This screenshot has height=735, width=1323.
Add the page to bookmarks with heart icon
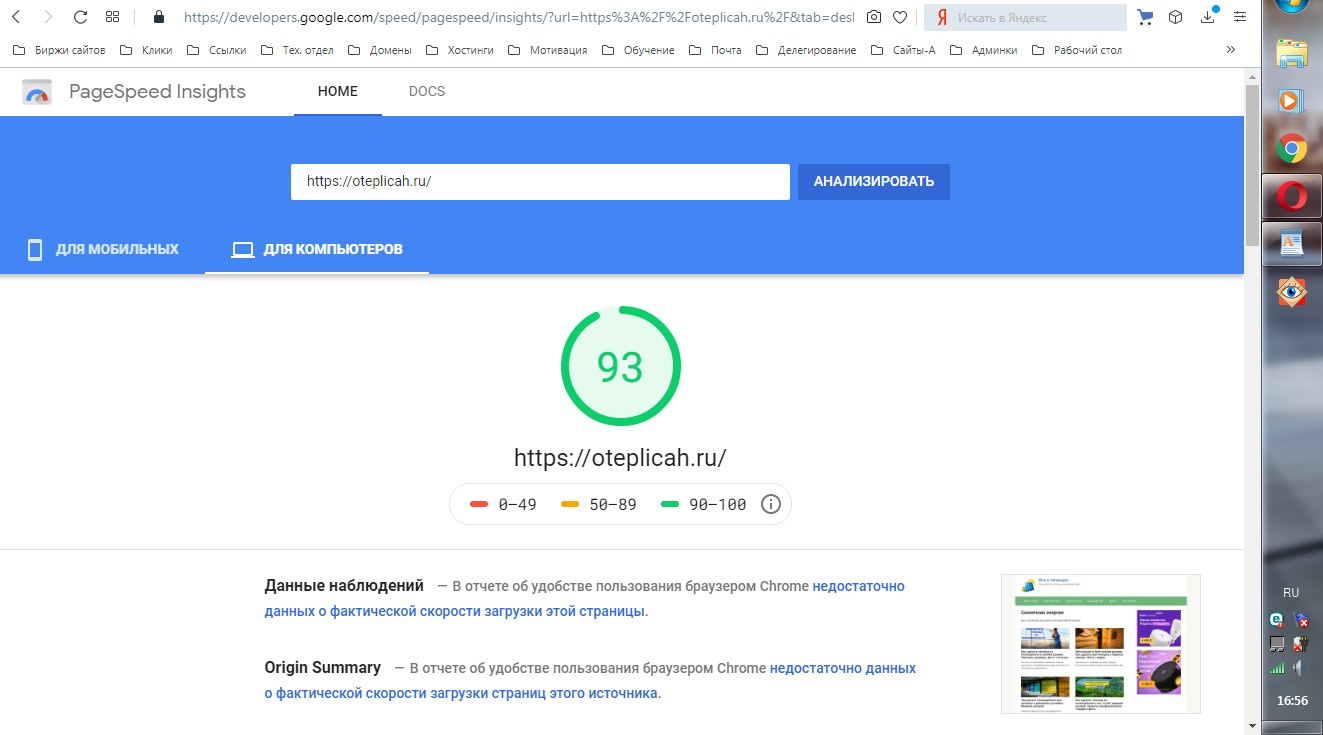point(900,17)
